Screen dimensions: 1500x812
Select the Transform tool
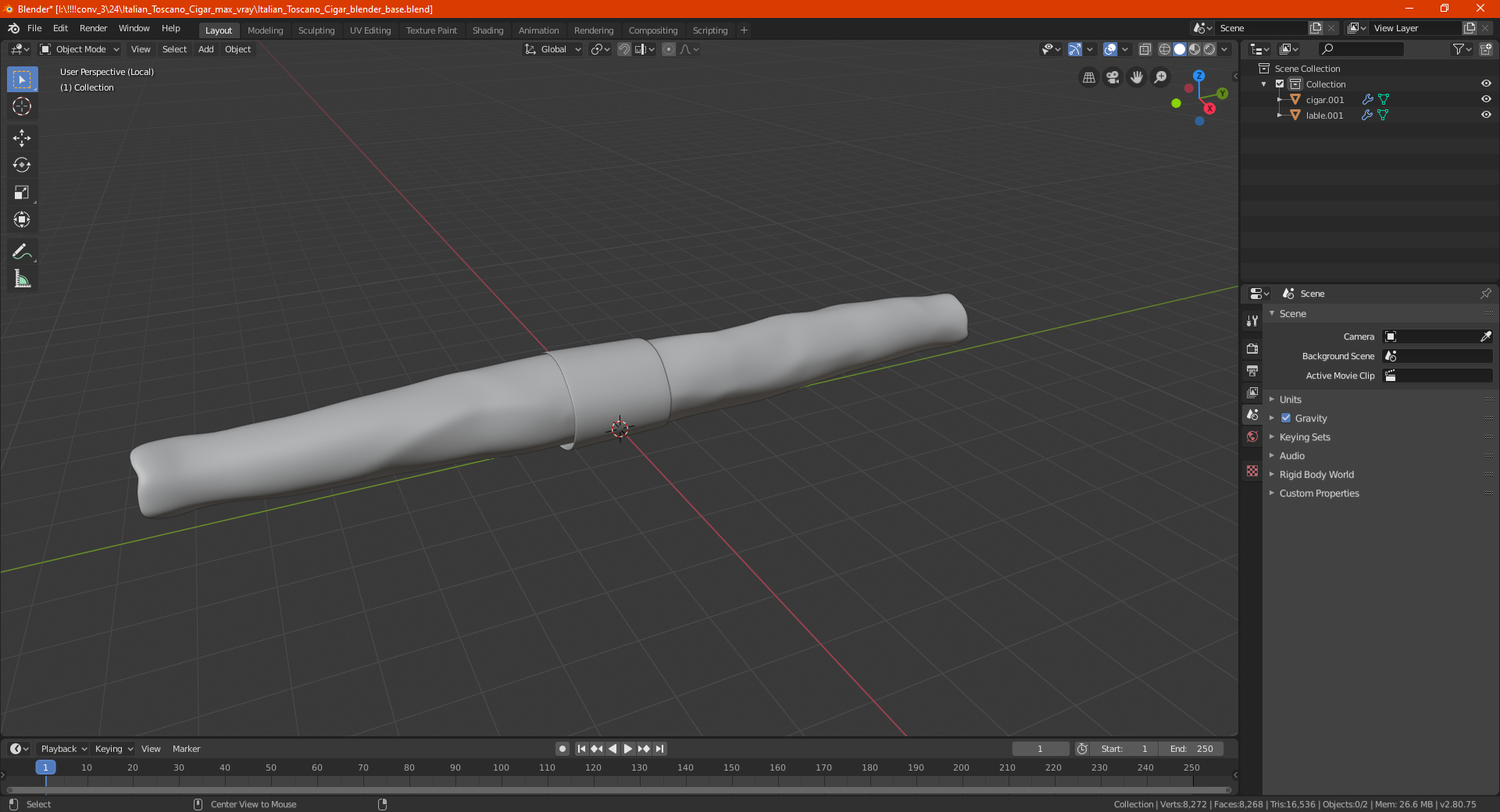click(x=22, y=219)
